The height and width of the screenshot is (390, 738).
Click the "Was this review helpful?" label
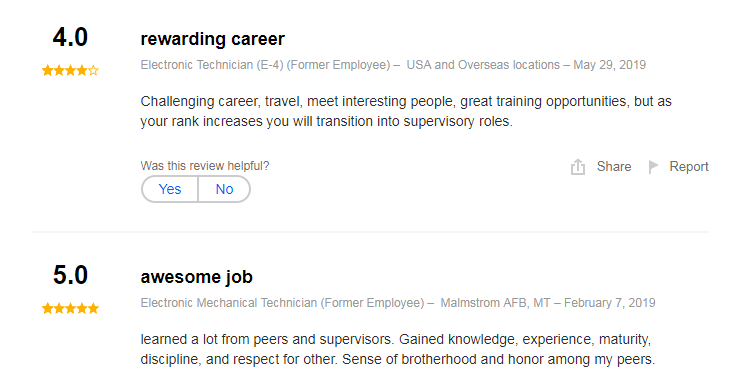(x=205, y=166)
